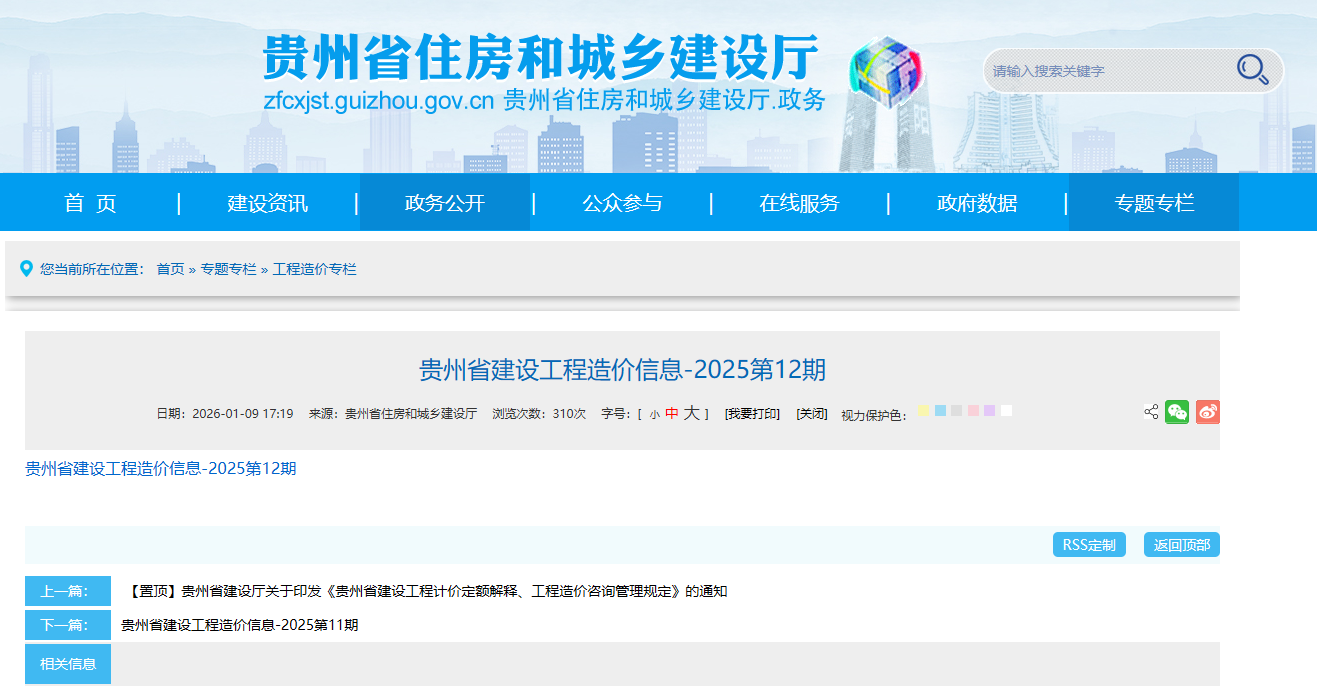Click the generic share icon

[x=1151, y=412]
